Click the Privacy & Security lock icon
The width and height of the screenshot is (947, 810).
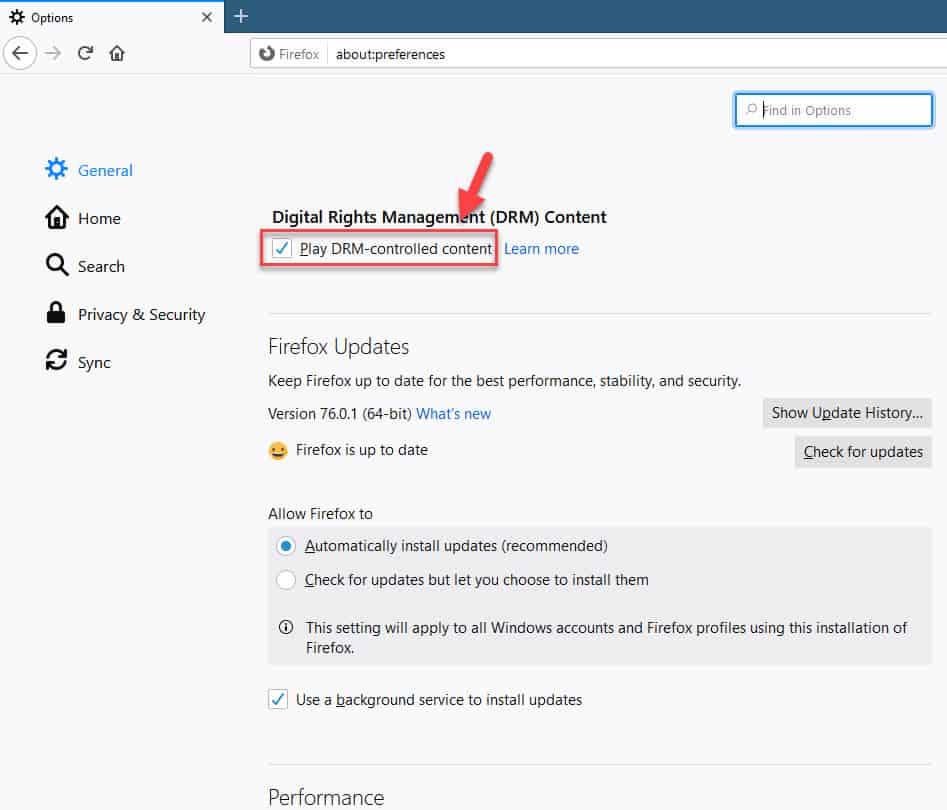[56, 313]
